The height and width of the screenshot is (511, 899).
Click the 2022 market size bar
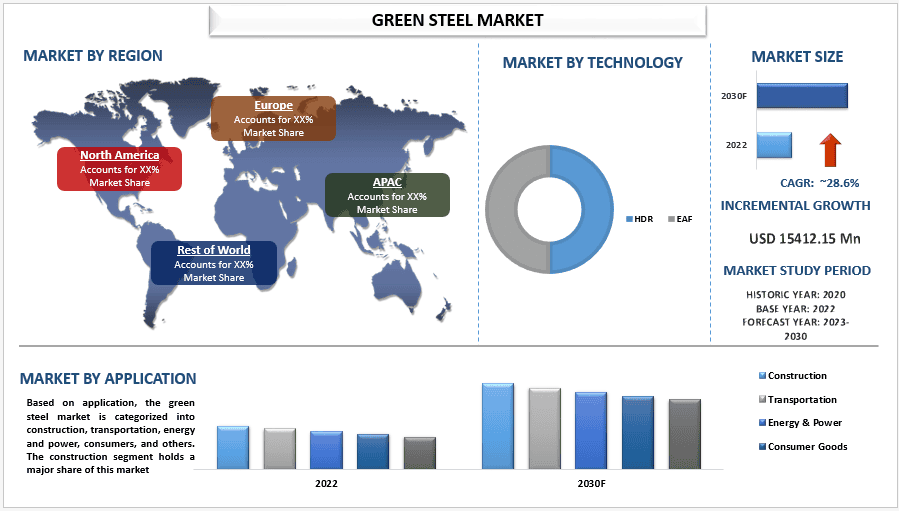pos(774,145)
